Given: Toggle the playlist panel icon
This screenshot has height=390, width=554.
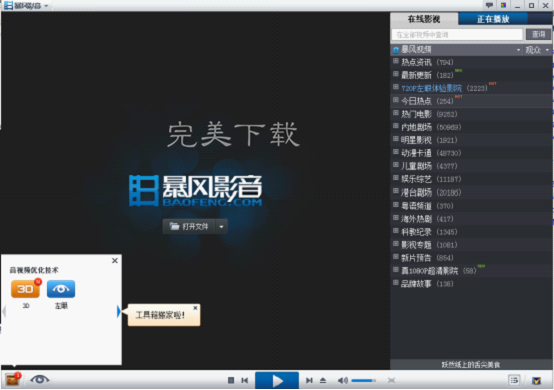Looking at the screenshot, I should (514, 380).
